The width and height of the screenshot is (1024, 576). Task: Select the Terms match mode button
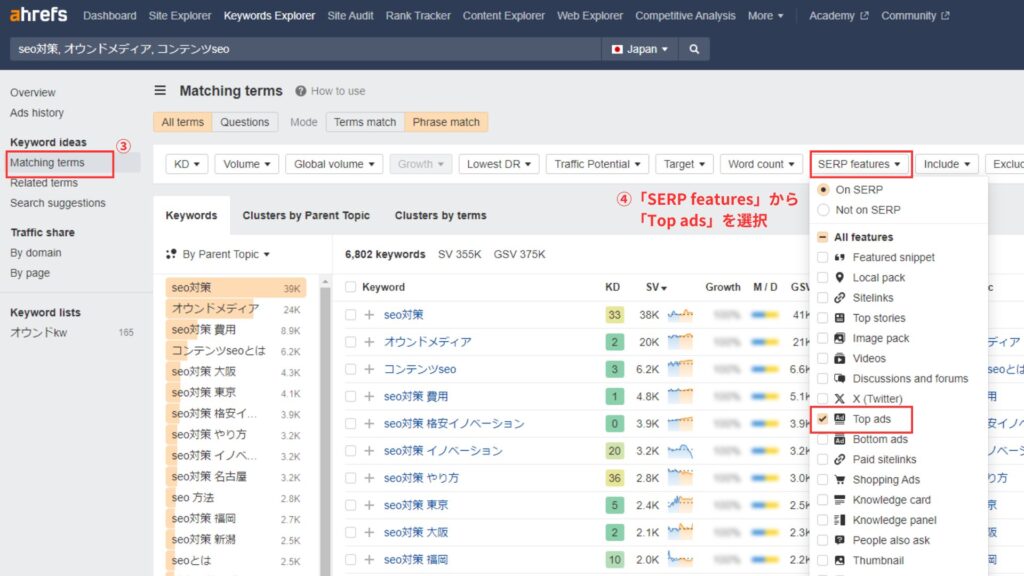pos(365,122)
